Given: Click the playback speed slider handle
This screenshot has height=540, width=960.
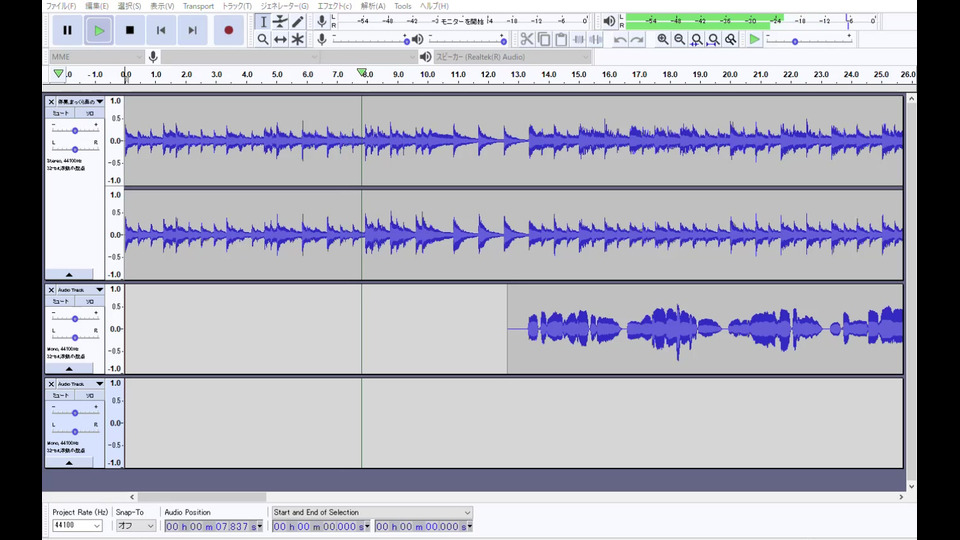Looking at the screenshot, I should tap(795, 41).
